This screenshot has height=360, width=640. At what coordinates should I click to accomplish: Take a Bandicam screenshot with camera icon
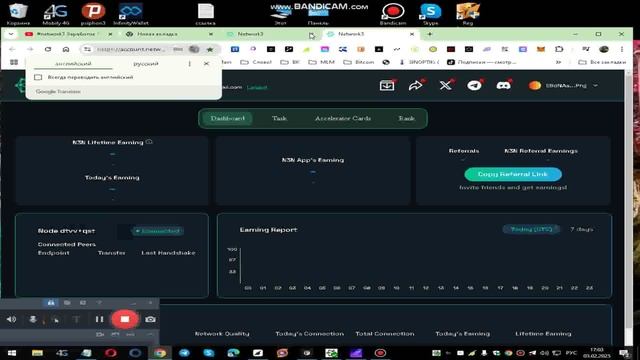click(x=150, y=319)
